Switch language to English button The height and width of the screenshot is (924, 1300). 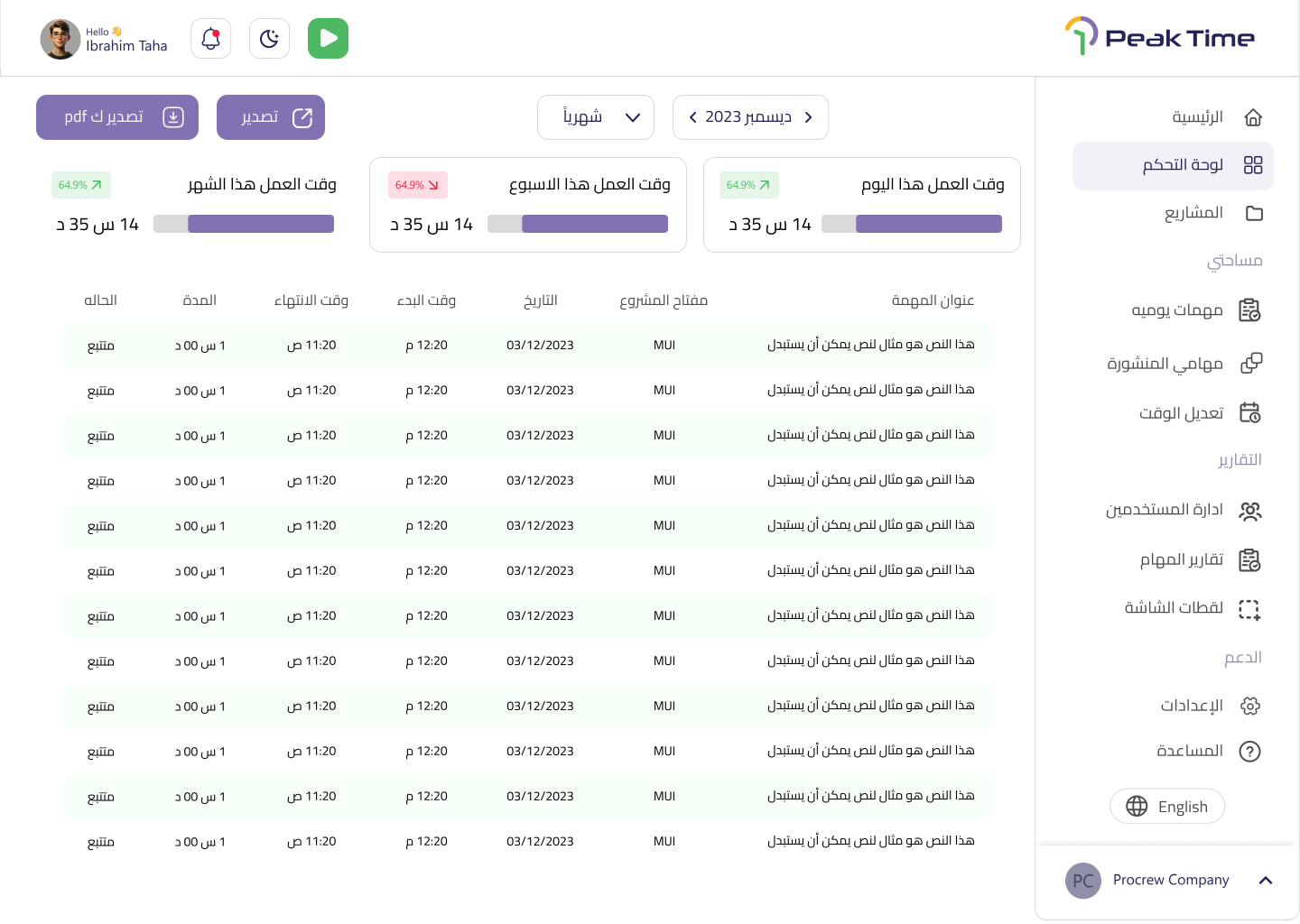[x=1167, y=806]
